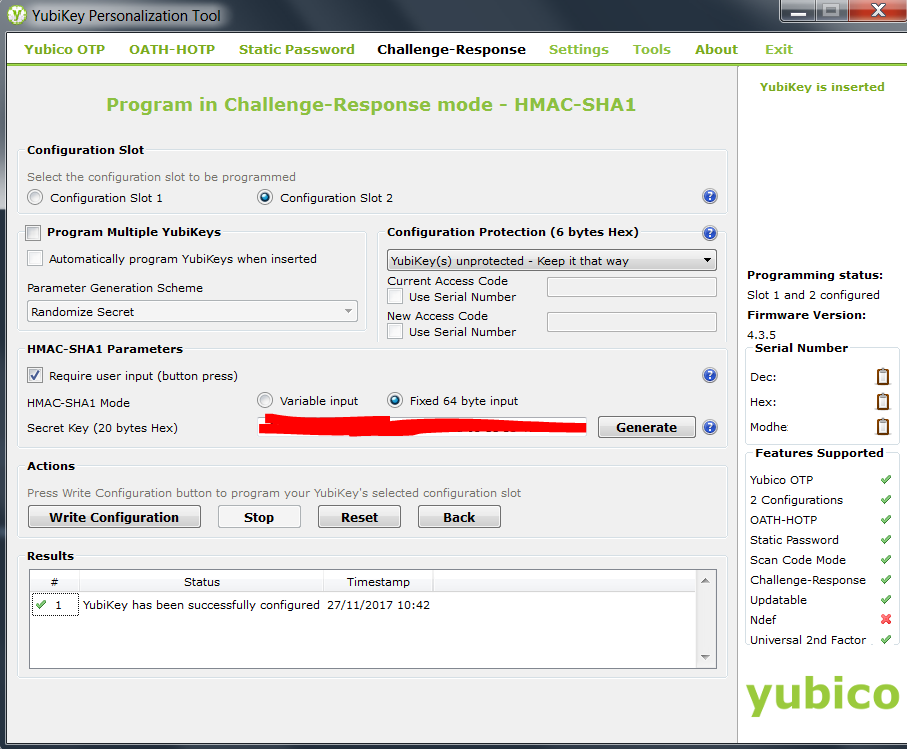Click the Challenge-Response supported checkmark
The image size is (907, 749).
(x=886, y=580)
